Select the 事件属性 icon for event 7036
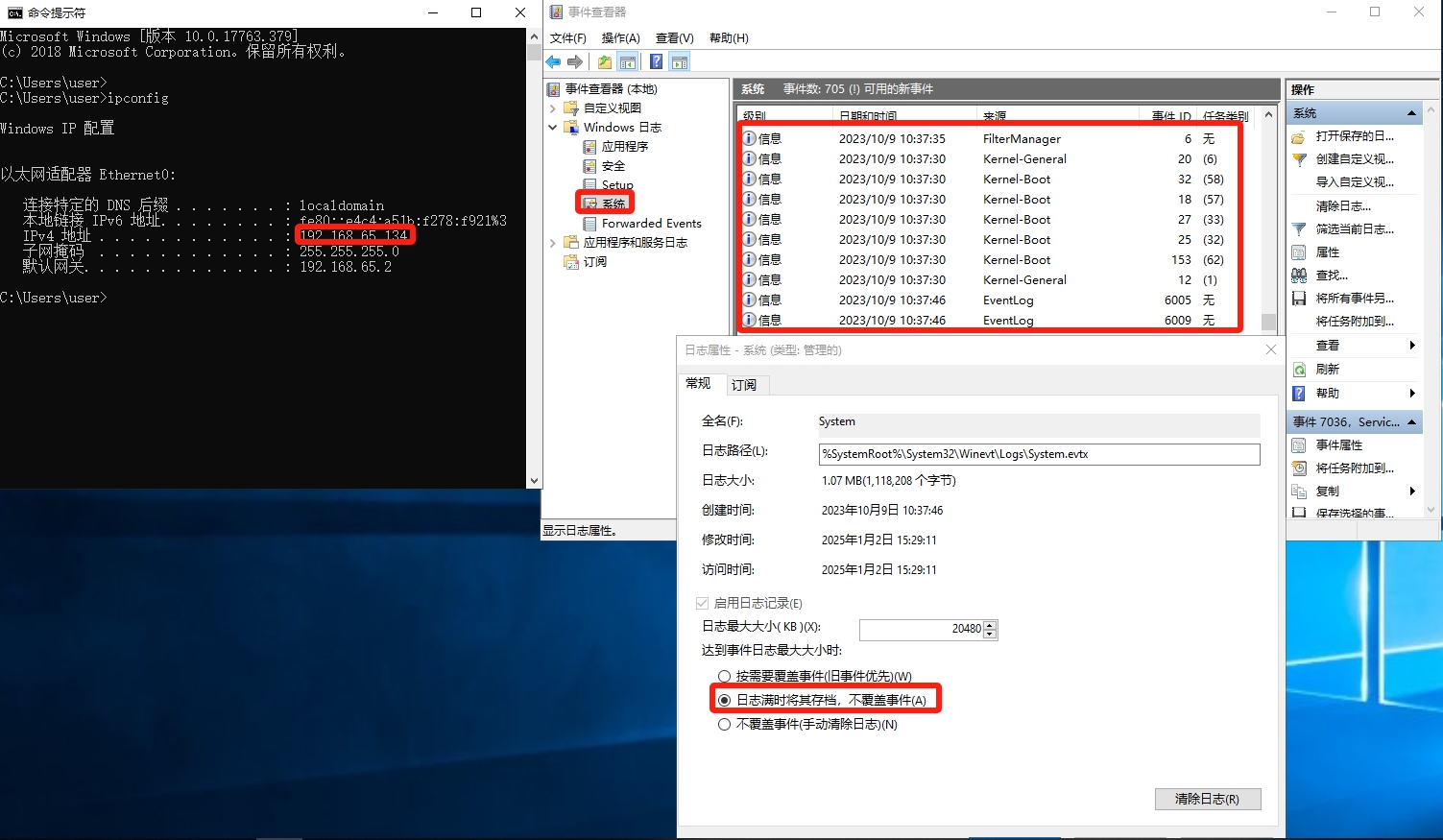Image resolution: width=1443 pixels, height=840 pixels. pyautogui.click(x=1298, y=444)
